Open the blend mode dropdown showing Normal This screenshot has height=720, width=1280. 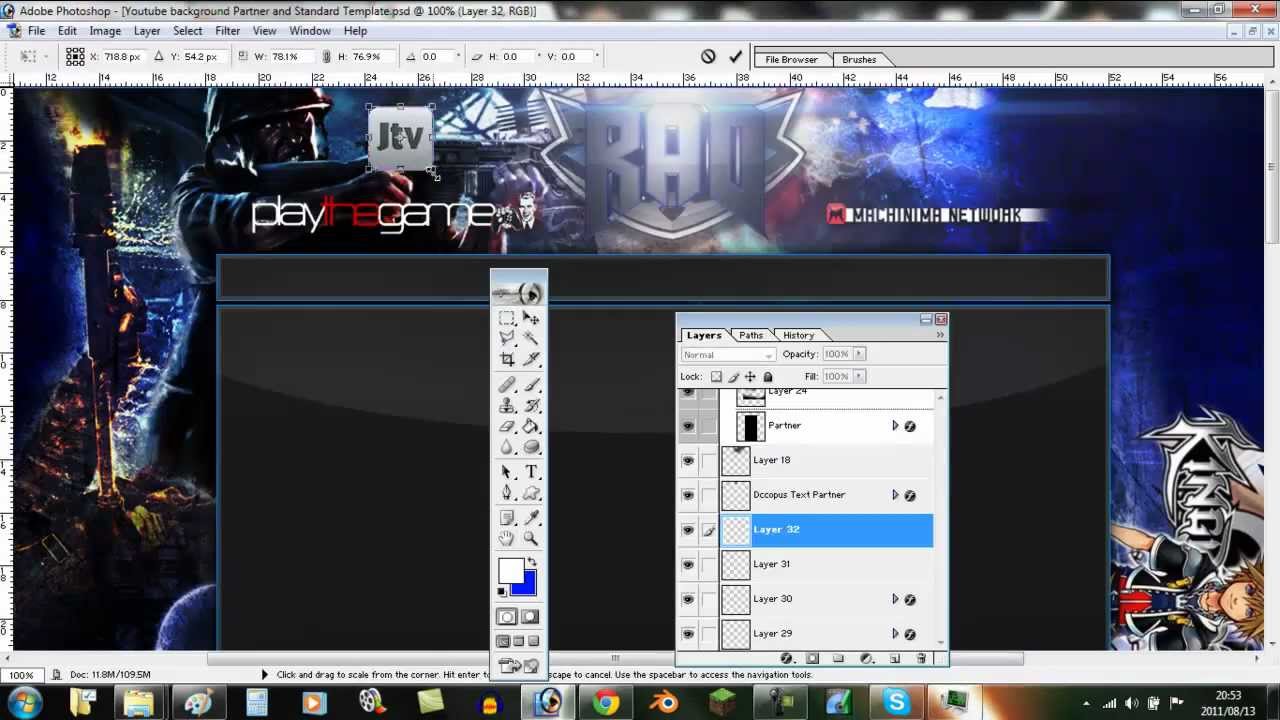(728, 355)
